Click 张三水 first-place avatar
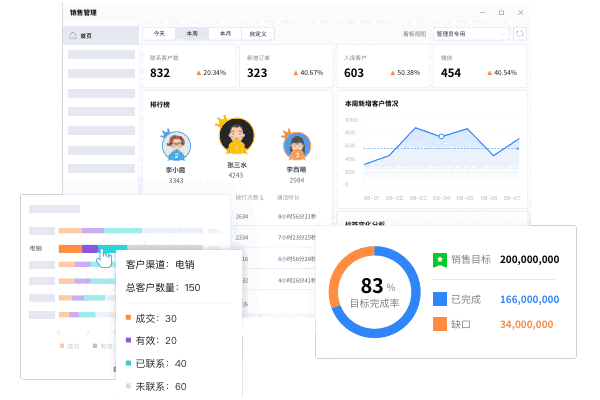This screenshot has height=400, width=600. coord(236,136)
